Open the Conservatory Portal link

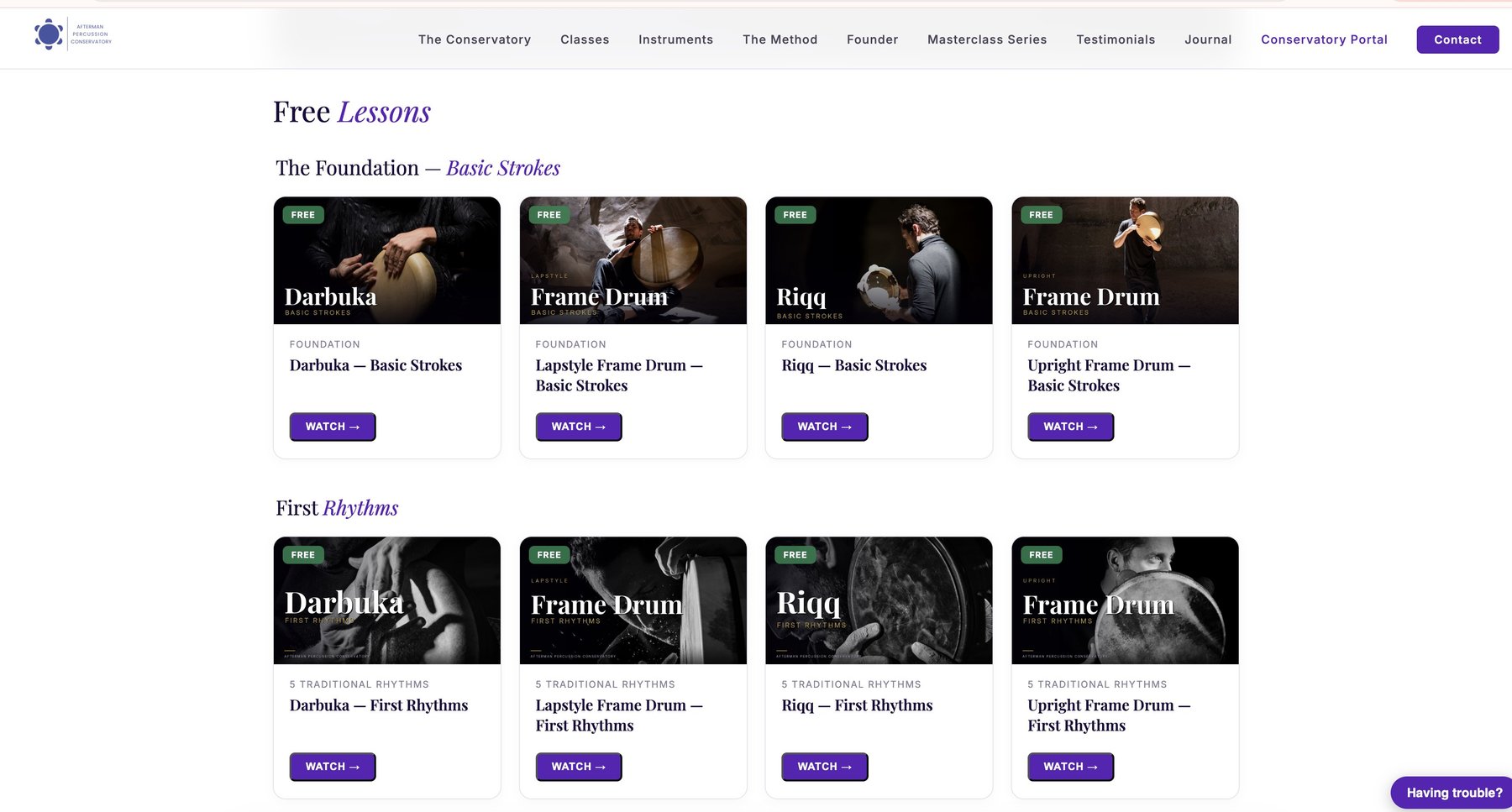click(1324, 39)
